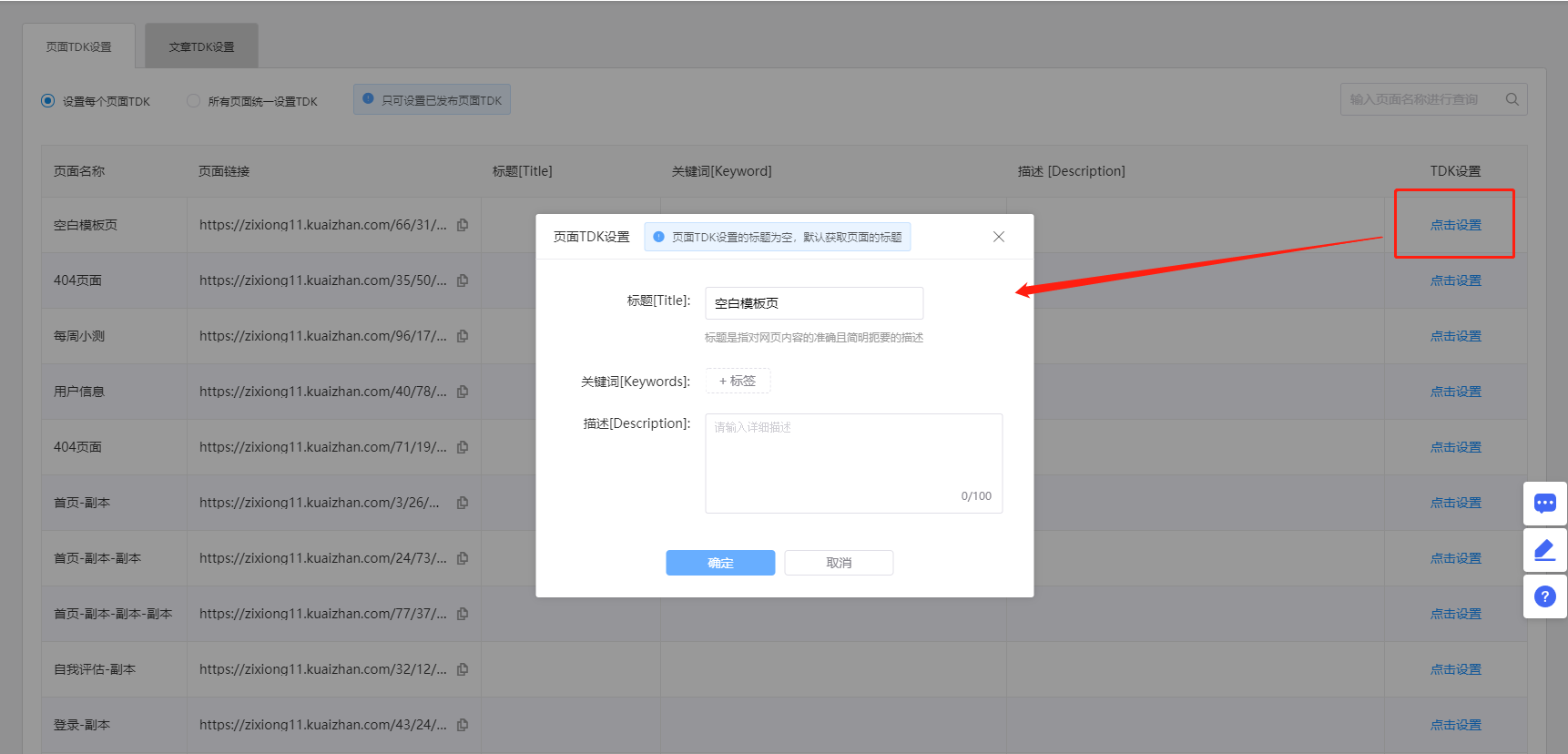This screenshot has width=1568, height=754.
Task: Click the edit feedback pencil icon
Action: pyautogui.click(x=1544, y=550)
